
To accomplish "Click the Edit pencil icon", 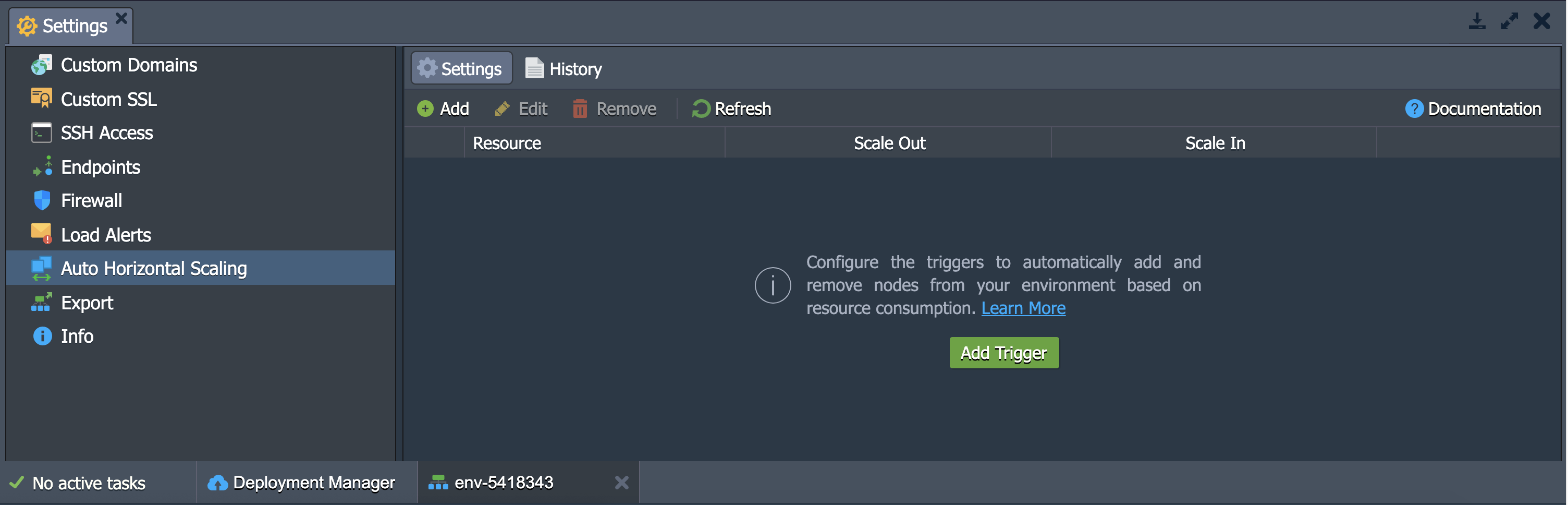I will coord(501,109).
